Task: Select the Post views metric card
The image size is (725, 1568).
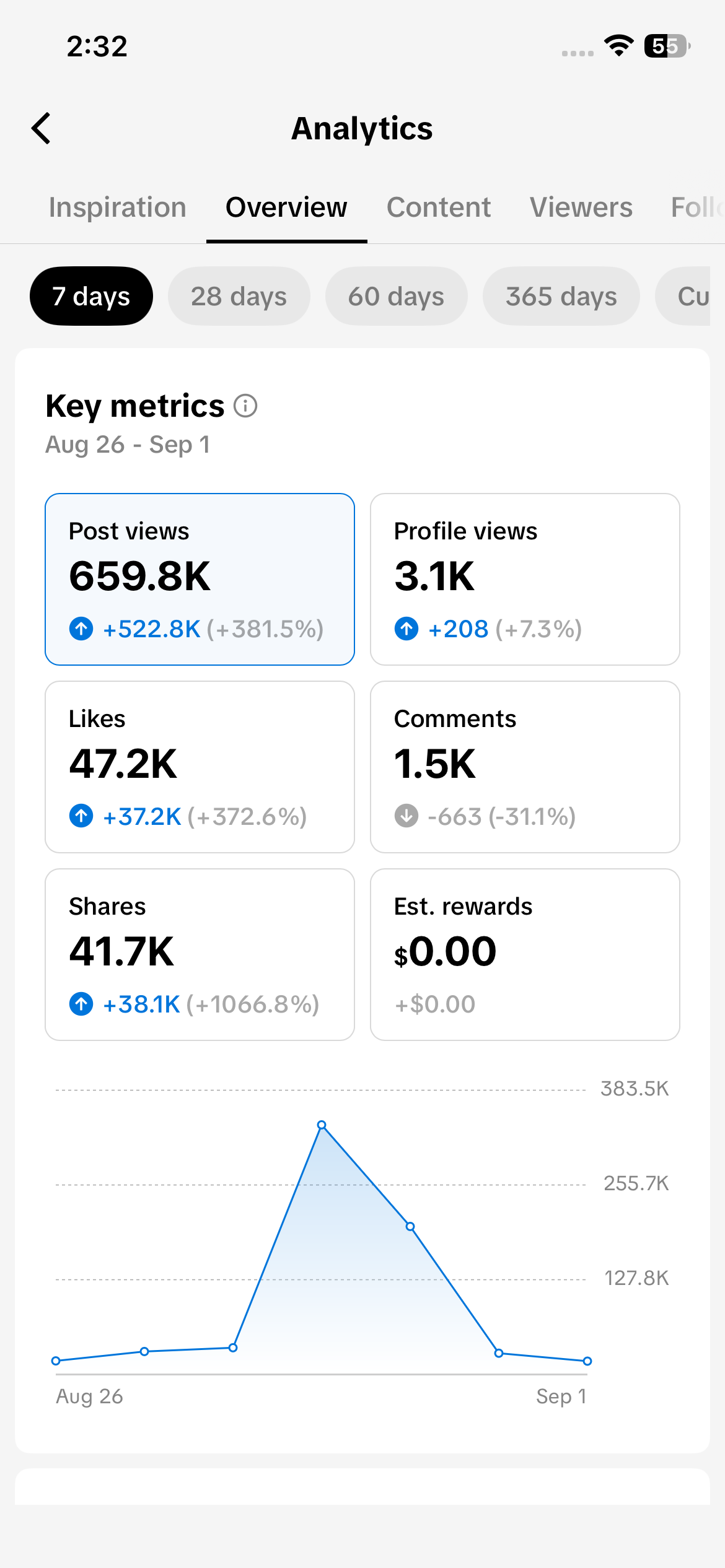Action: point(200,579)
